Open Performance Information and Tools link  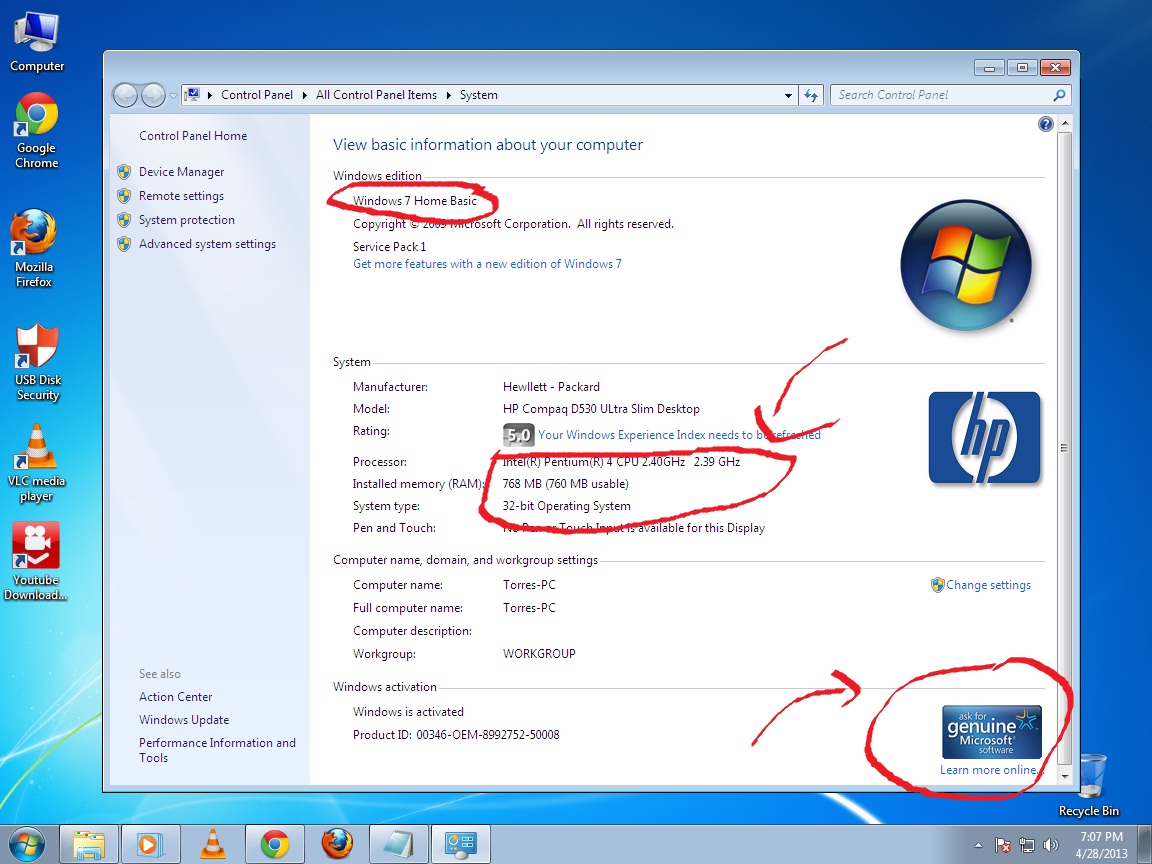point(217,750)
